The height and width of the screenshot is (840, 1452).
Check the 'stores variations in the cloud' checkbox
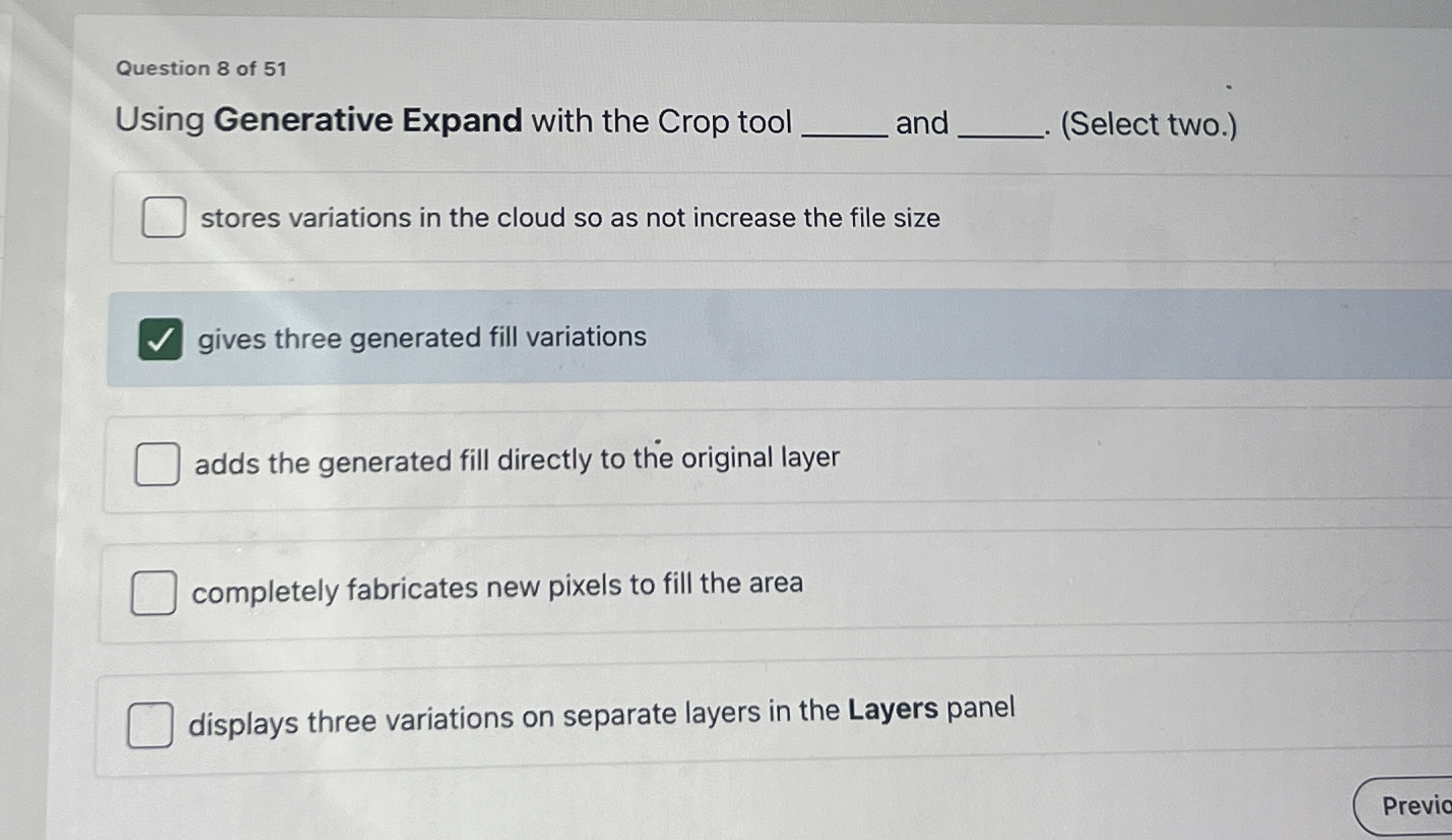click(163, 217)
